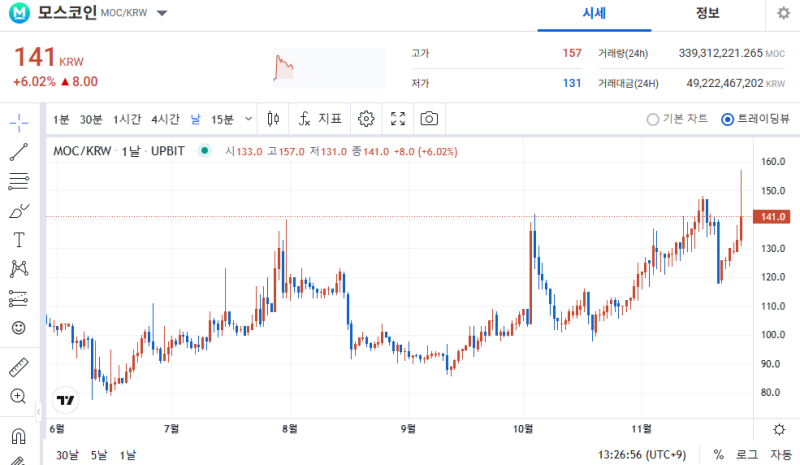Open the XABCD pattern tool
Image resolution: width=800 pixels, height=465 pixels.
[19, 268]
